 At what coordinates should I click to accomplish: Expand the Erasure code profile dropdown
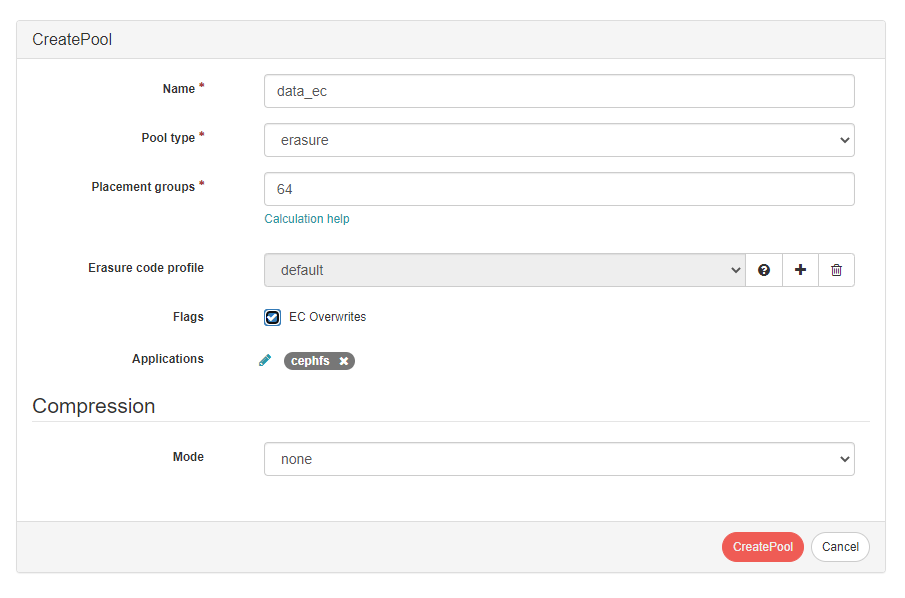point(504,270)
